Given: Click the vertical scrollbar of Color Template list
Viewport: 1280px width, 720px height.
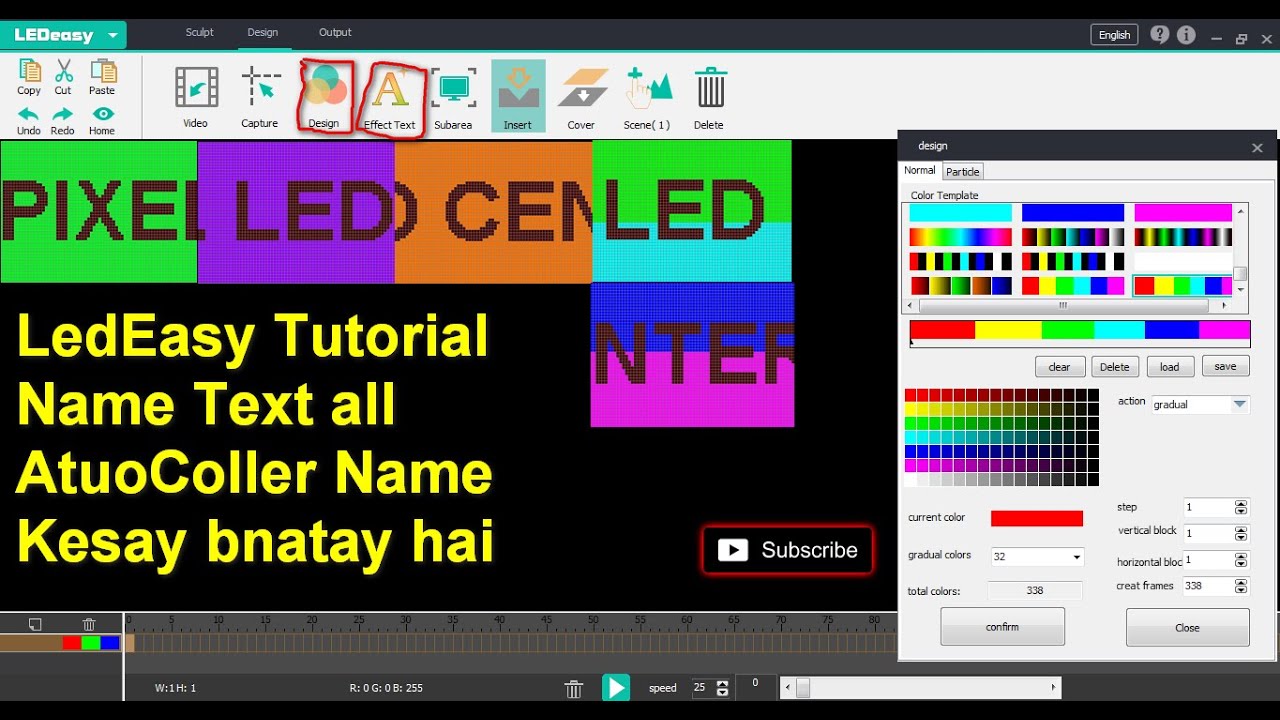Looking at the screenshot, I should pos(1241,249).
